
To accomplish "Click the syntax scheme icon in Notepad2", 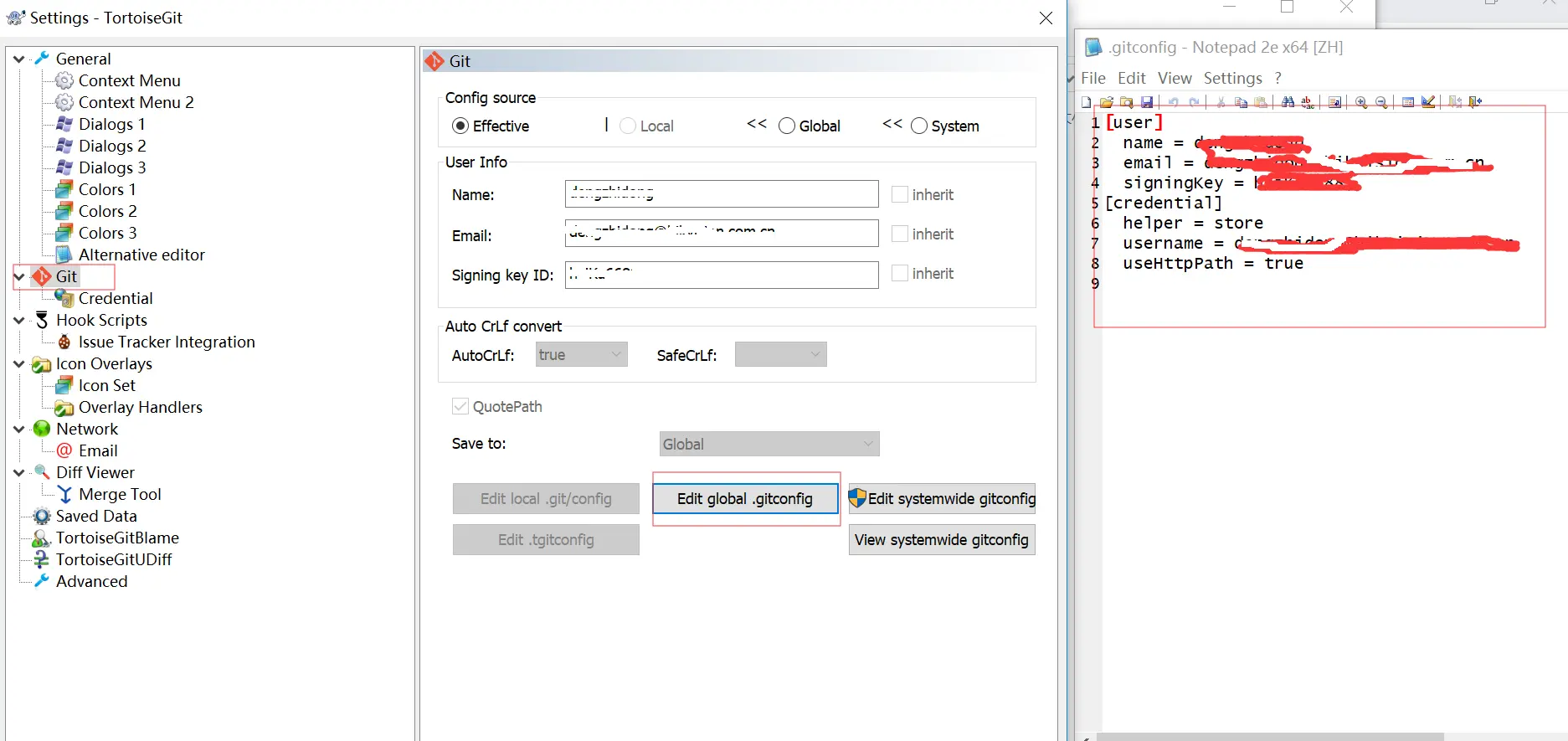I will click(x=1408, y=102).
